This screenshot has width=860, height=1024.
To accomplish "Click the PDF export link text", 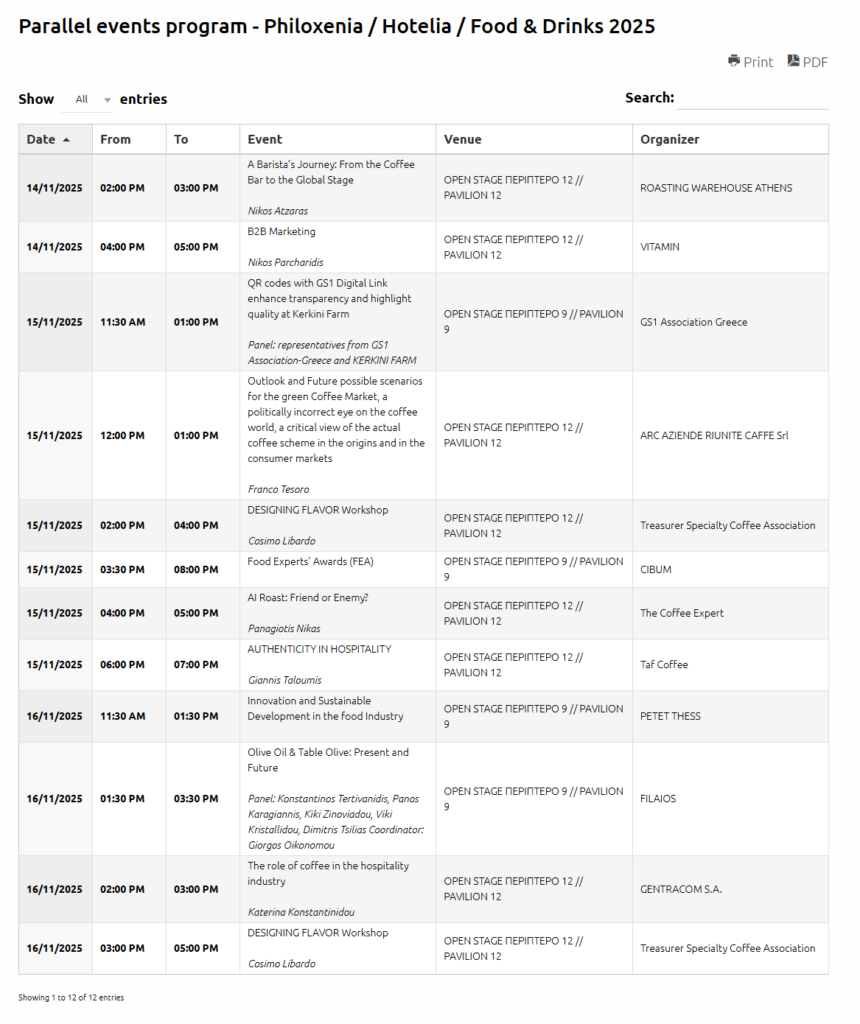I will coord(815,62).
